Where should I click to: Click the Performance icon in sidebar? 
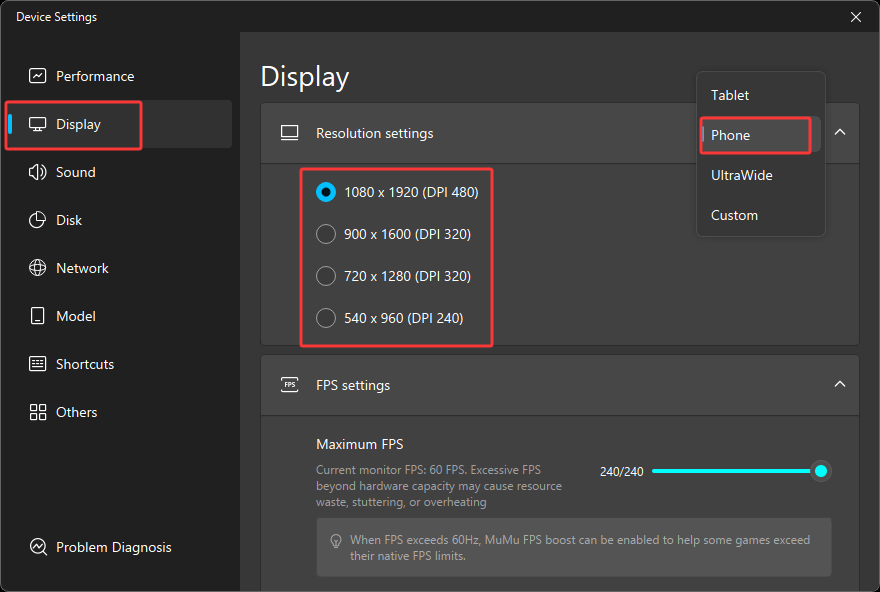click(x=38, y=76)
